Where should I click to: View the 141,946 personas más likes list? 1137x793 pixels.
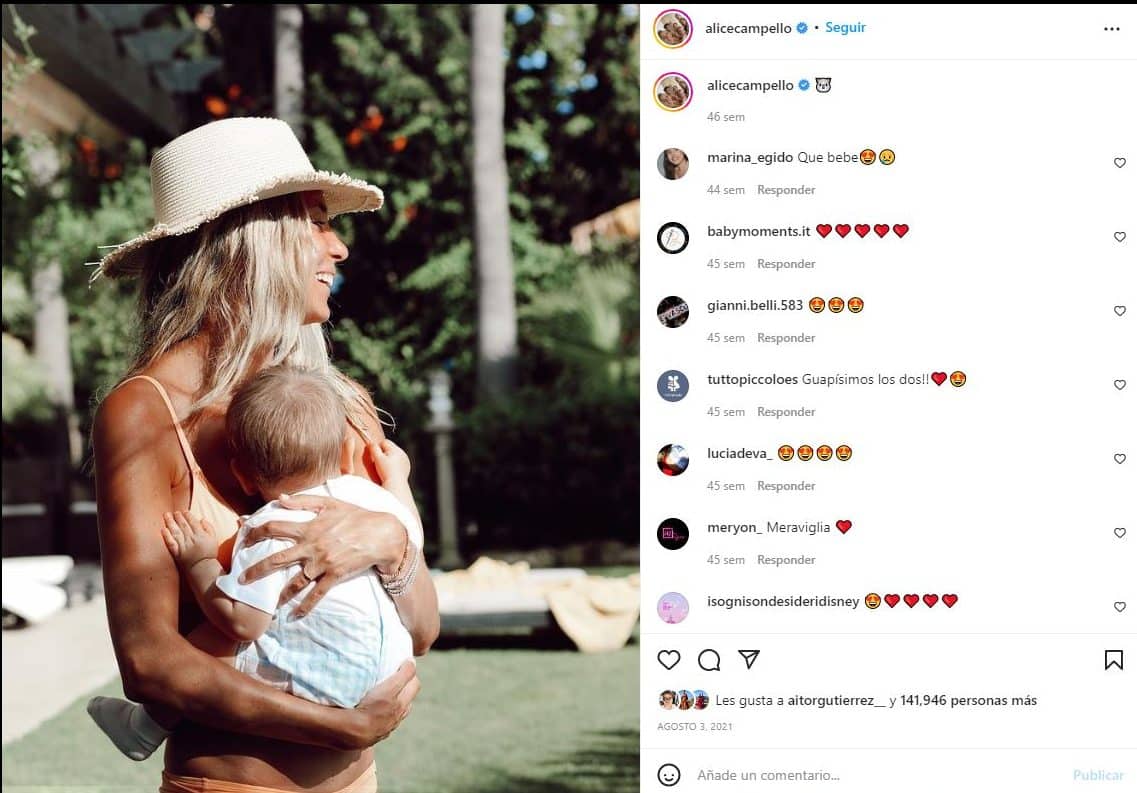point(968,700)
